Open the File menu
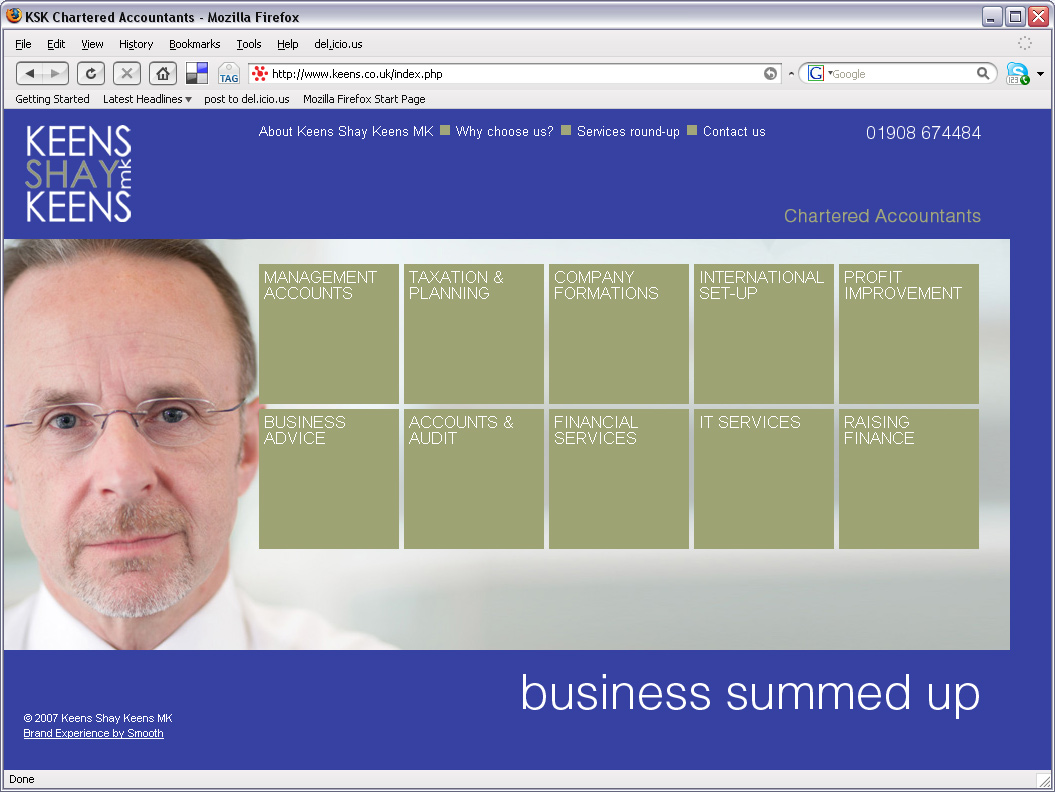1055x792 pixels. 24,44
